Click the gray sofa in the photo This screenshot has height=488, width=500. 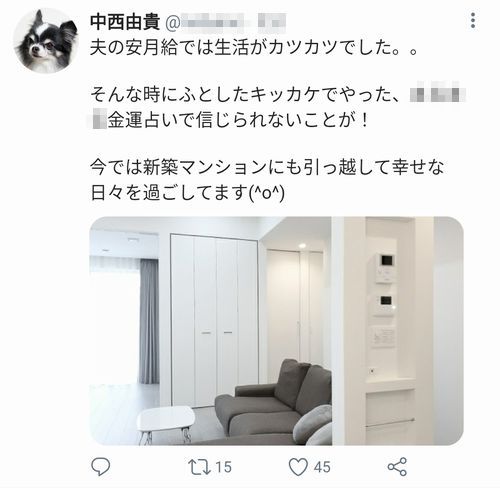273,402
